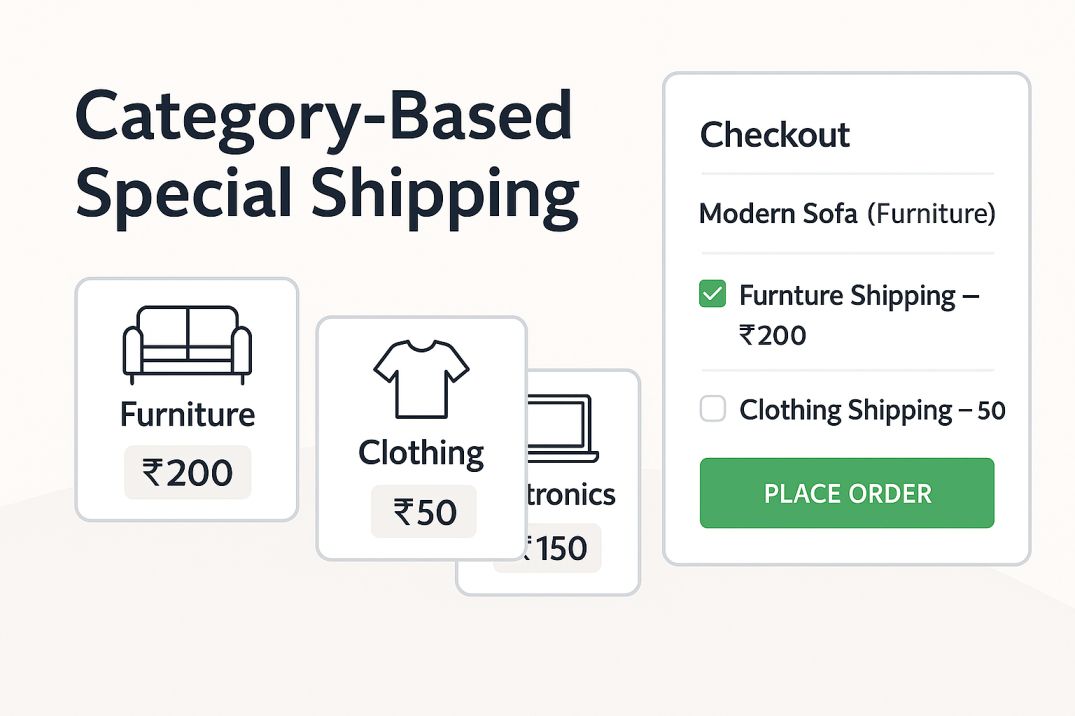1075x716 pixels.
Task: Select the Furniture label text
Action: coord(187,414)
